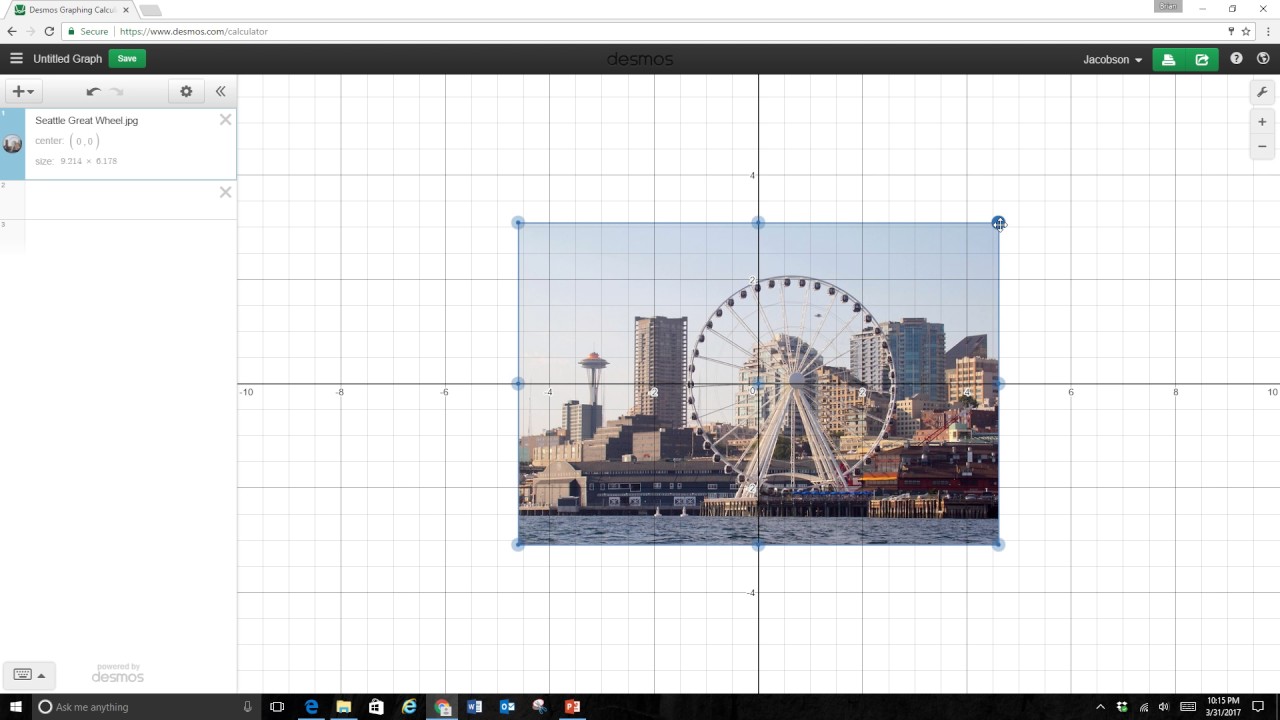The image size is (1280, 720).
Task: Delete the Seattle Great Wheel.jpg expression
Action: (x=225, y=120)
